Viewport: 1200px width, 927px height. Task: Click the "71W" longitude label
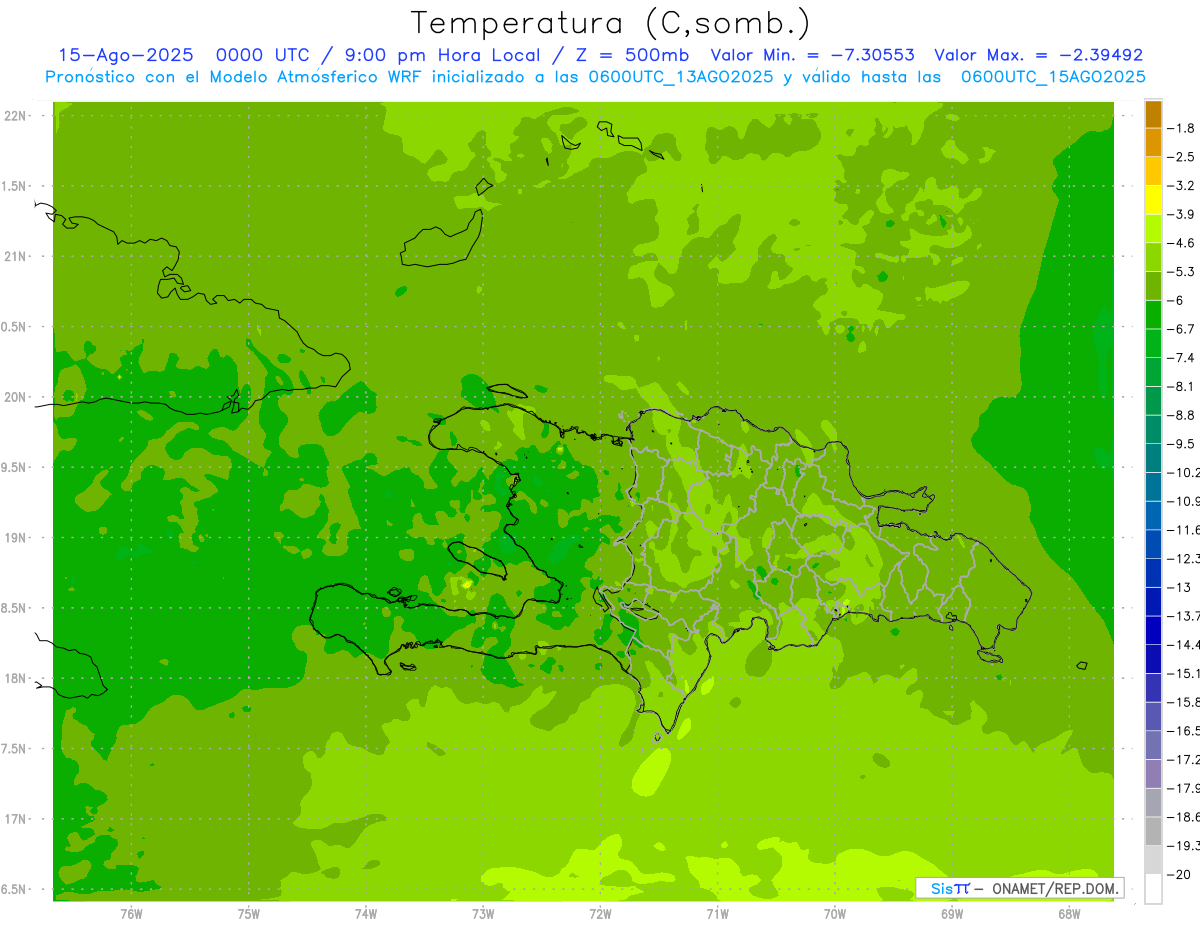(x=717, y=913)
